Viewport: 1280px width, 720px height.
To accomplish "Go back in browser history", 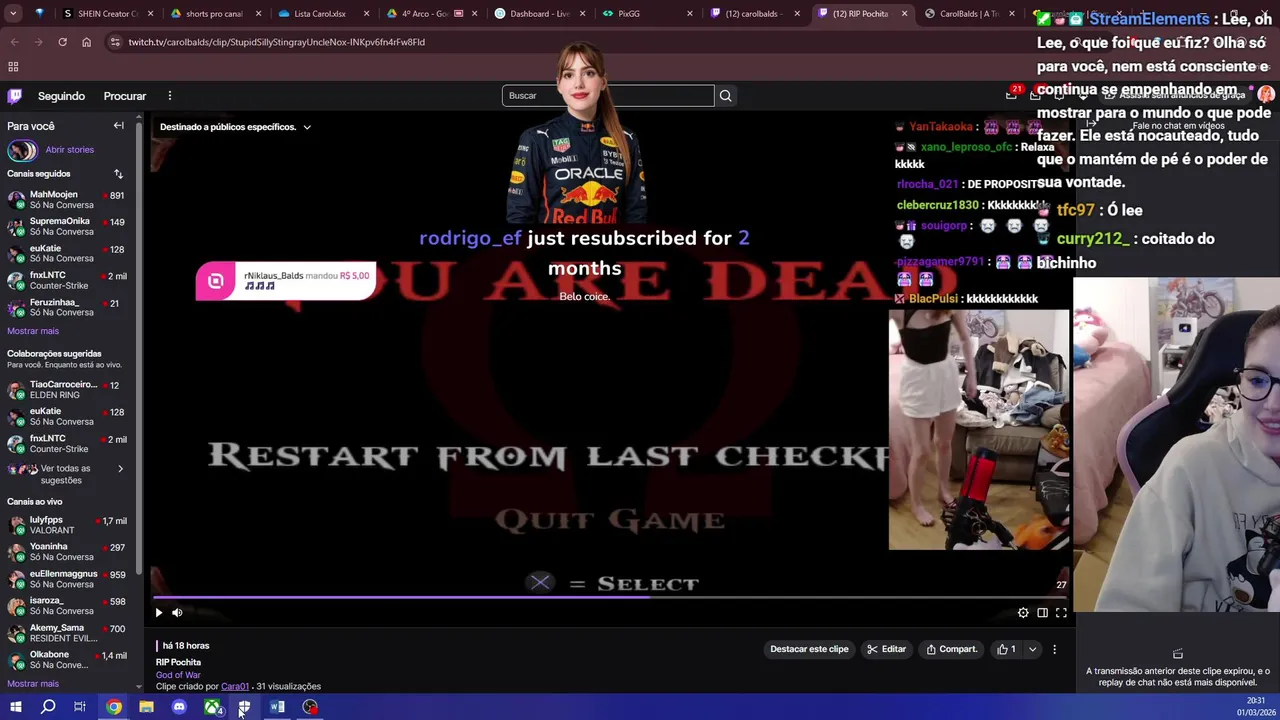I will 14,42.
